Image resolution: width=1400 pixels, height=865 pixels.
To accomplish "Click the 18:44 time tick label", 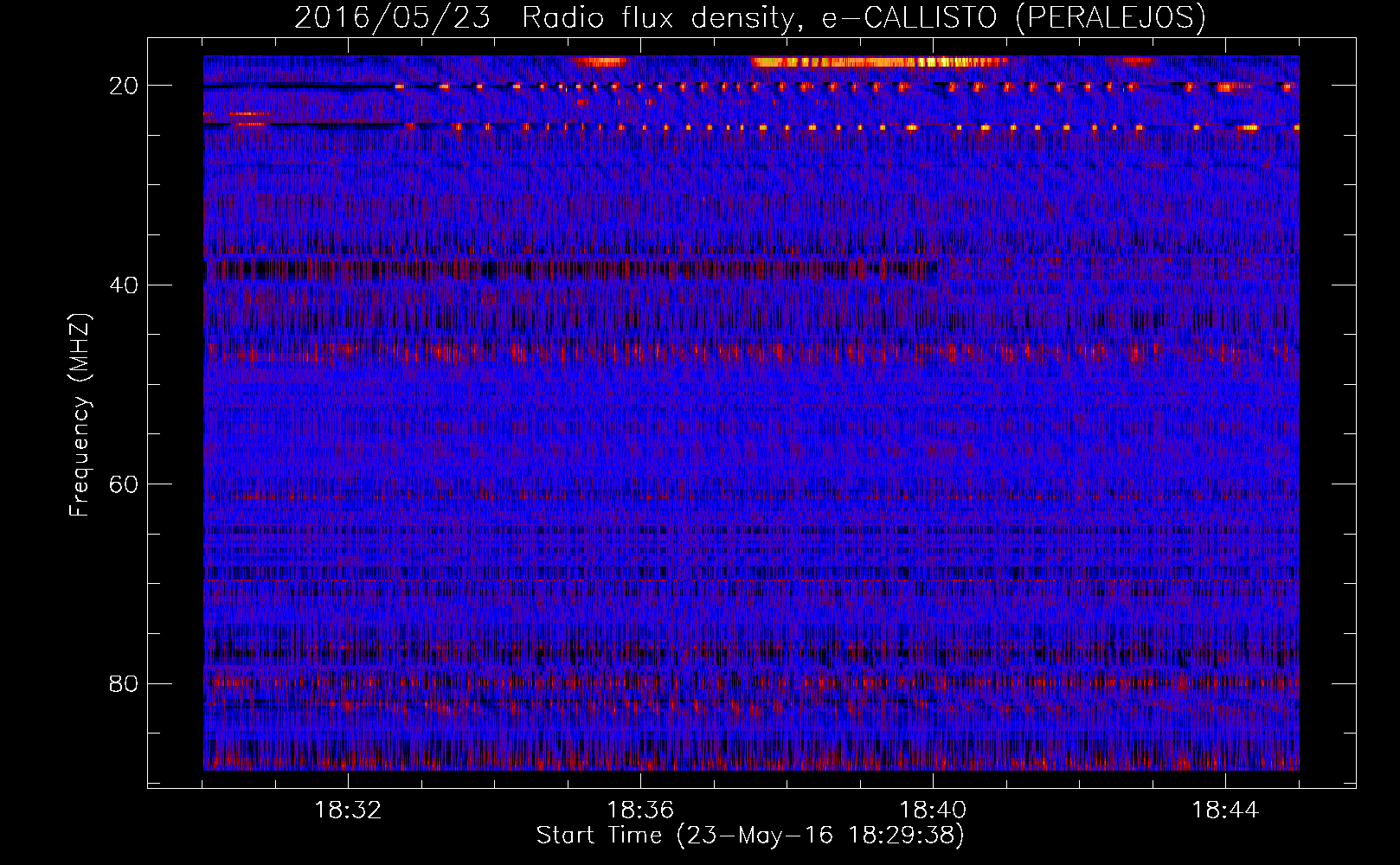I will 1225,811.
